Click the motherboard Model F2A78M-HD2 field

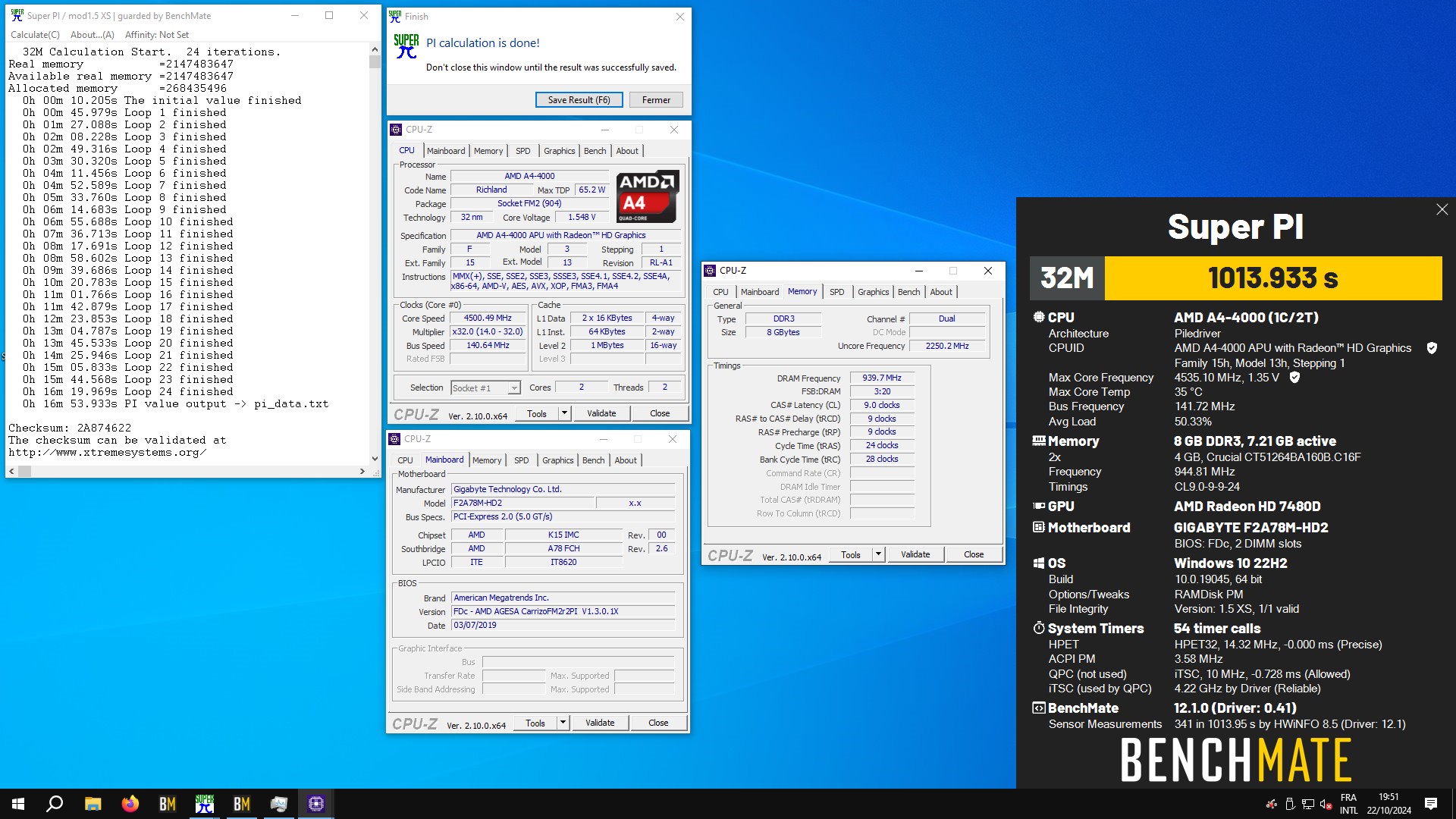point(521,503)
